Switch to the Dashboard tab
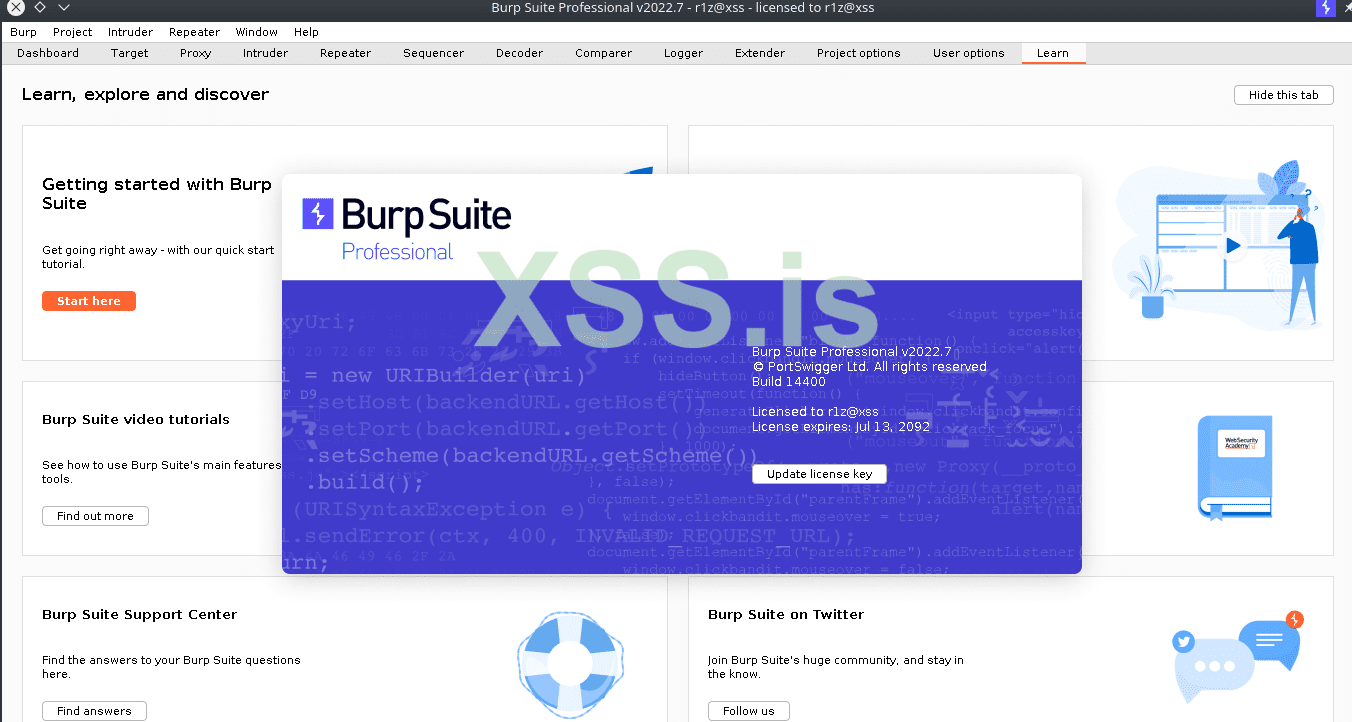 (x=48, y=53)
